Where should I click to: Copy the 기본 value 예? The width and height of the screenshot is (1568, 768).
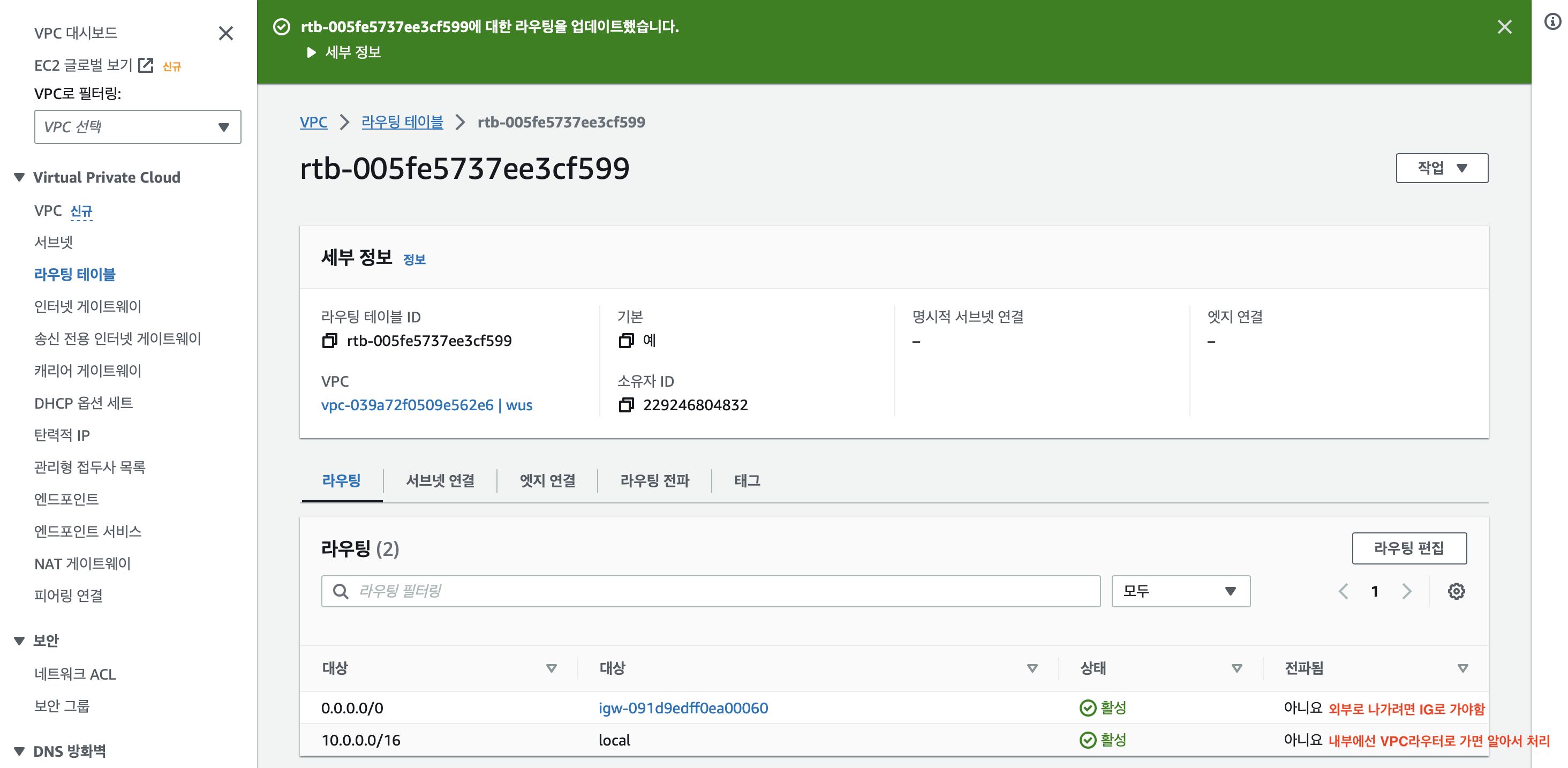pyautogui.click(x=625, y=341)
